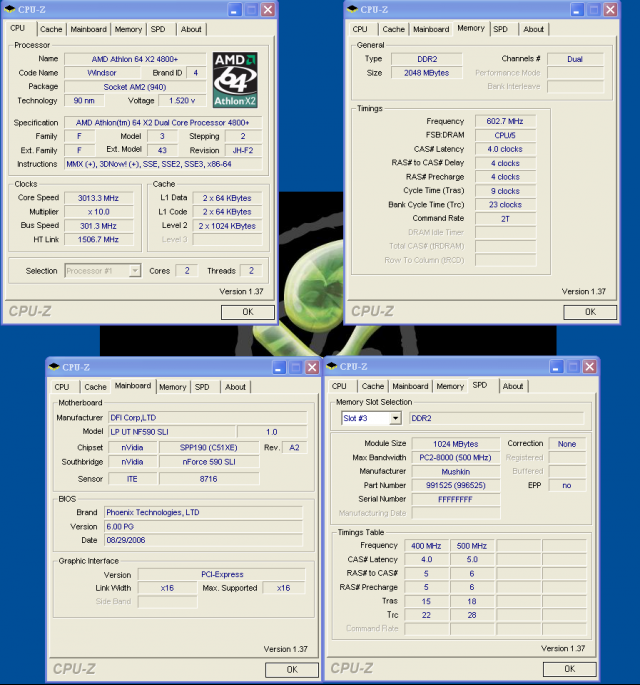640x685 pixels.
Task: Click the memory Size value 2048 MBytes
Action: 426,73
